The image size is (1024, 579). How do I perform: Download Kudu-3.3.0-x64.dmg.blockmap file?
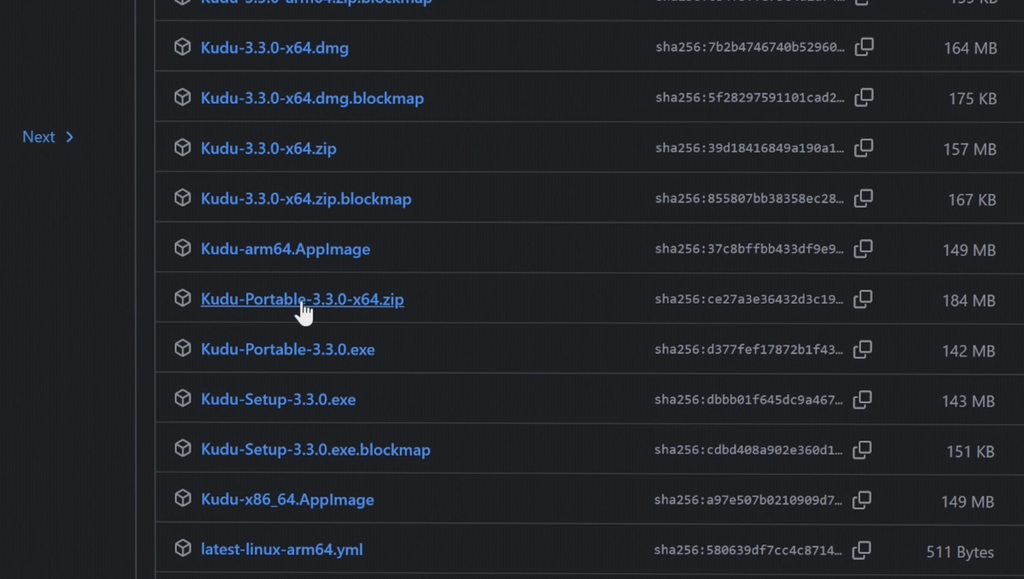(312, 98)
